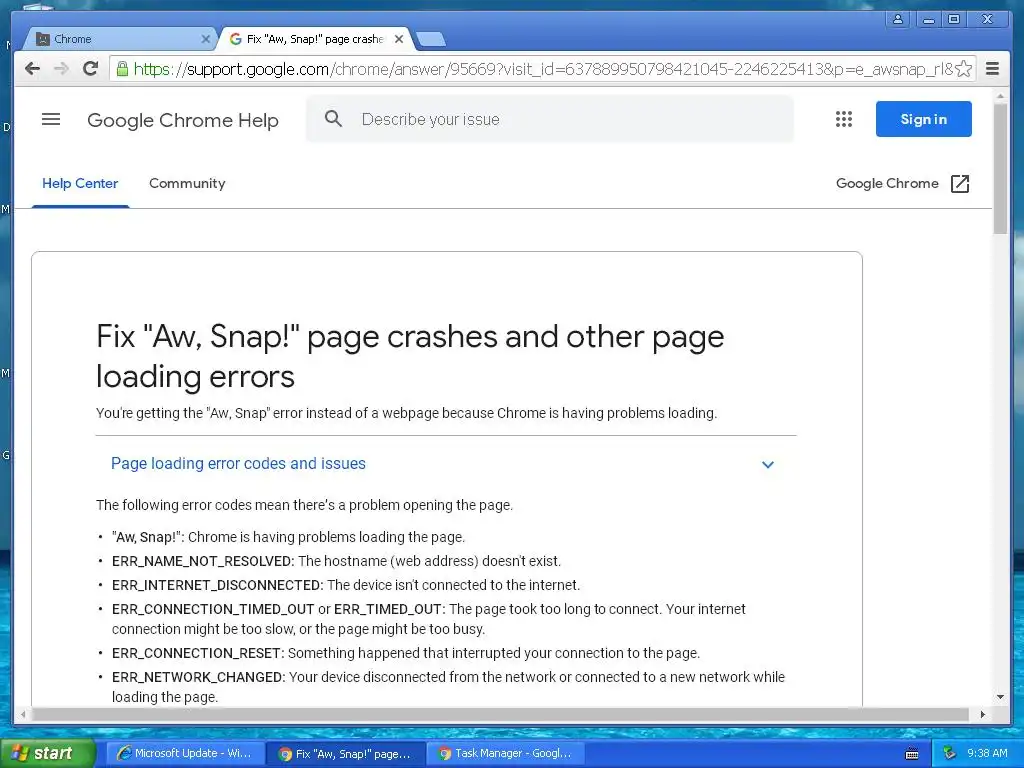The image size is (1024, 768).
Task: Click the green padlock security icon
Action: (122, 69)
